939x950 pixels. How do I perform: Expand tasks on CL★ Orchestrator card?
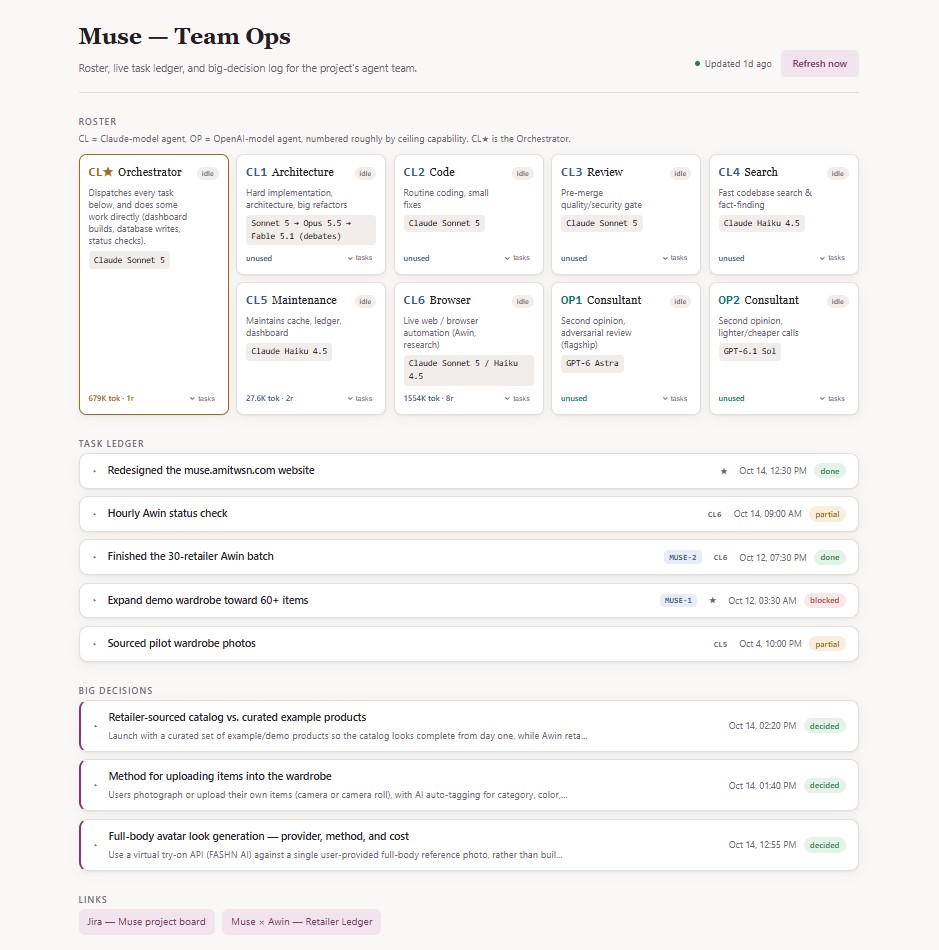[x=202, y=398]
